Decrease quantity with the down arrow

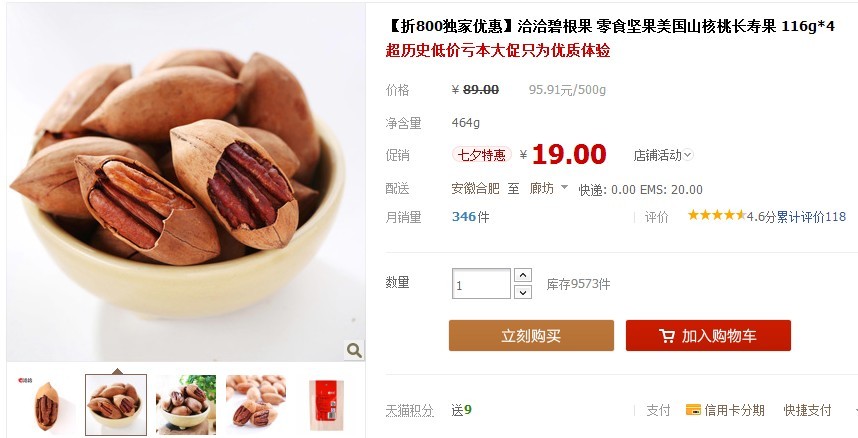tap(523, 292)
